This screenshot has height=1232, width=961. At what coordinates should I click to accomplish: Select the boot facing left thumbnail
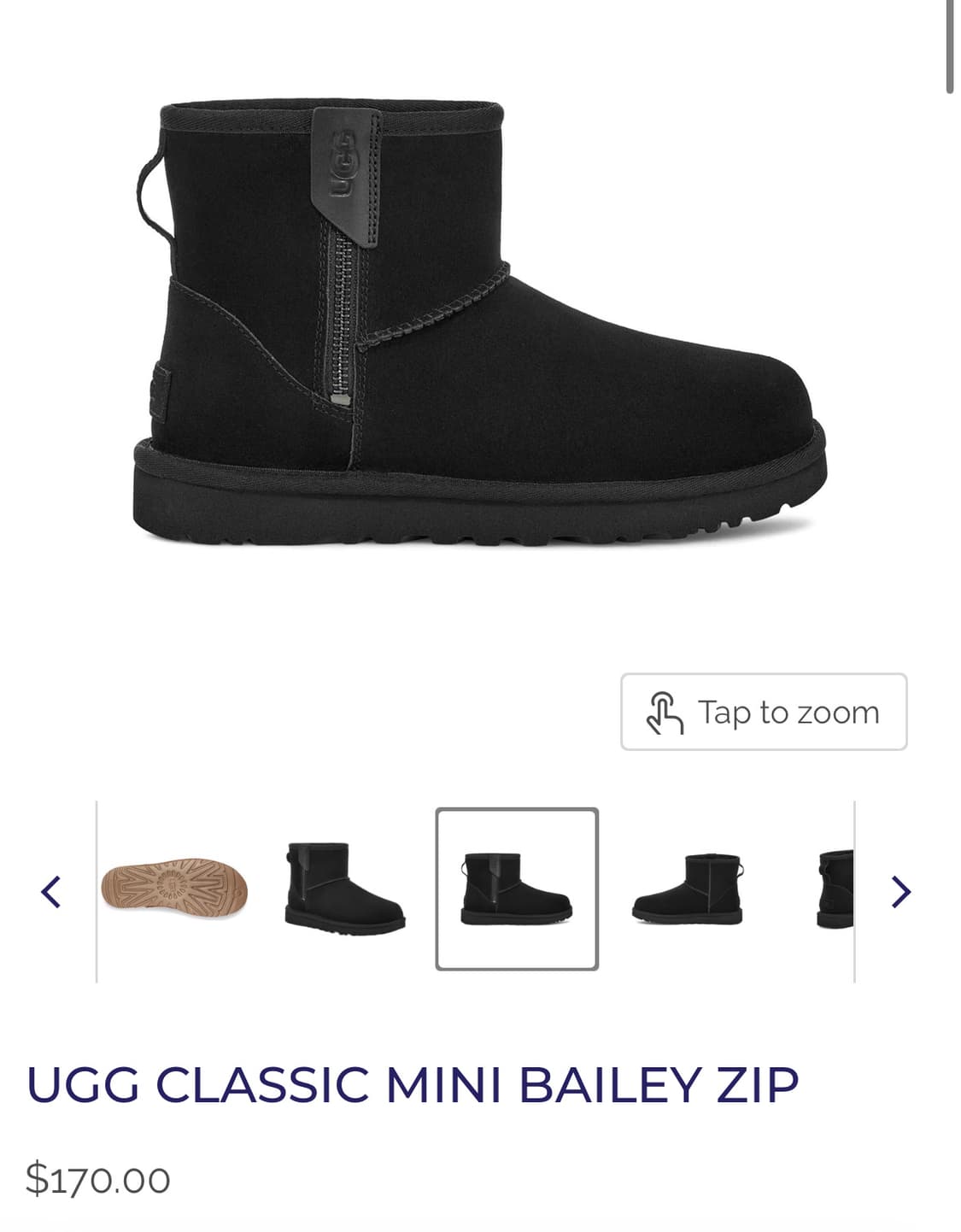tap(688, 887)
